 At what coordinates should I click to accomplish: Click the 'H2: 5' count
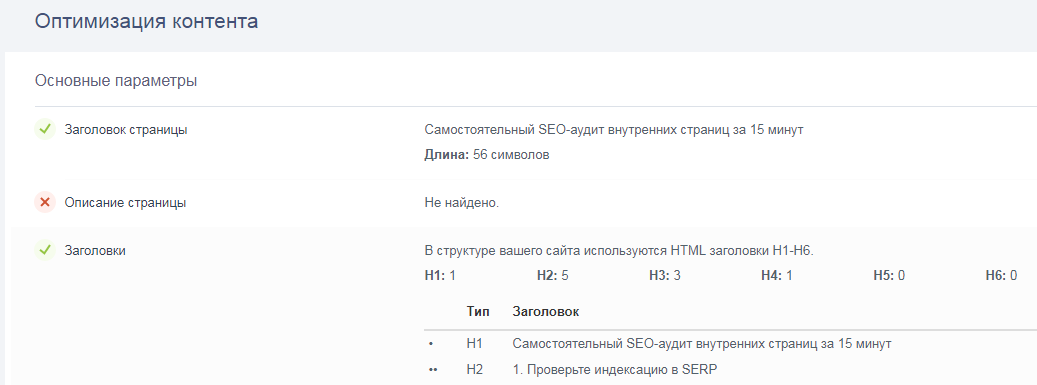coord(552,276)
